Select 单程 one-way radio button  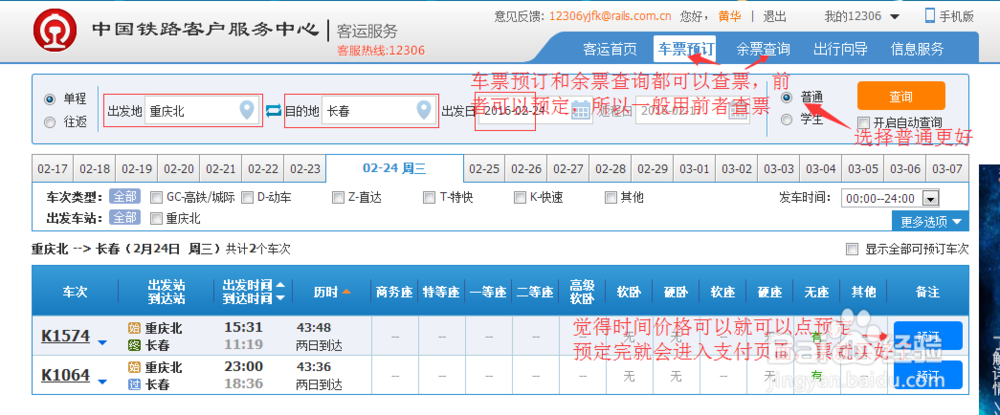coord(50,99)
